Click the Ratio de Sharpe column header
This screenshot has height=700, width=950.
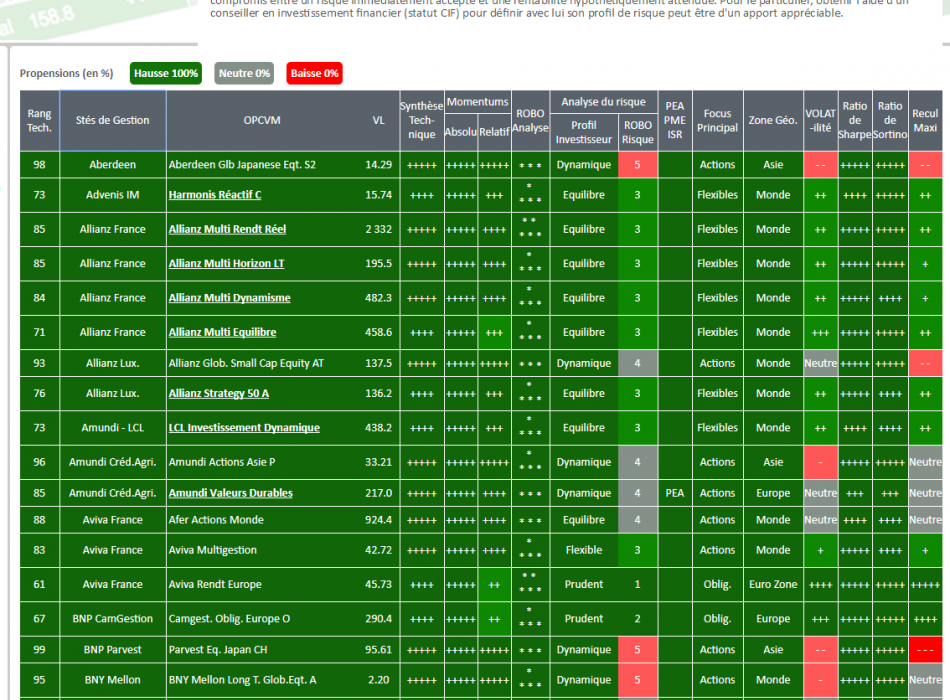coord(855,121)
